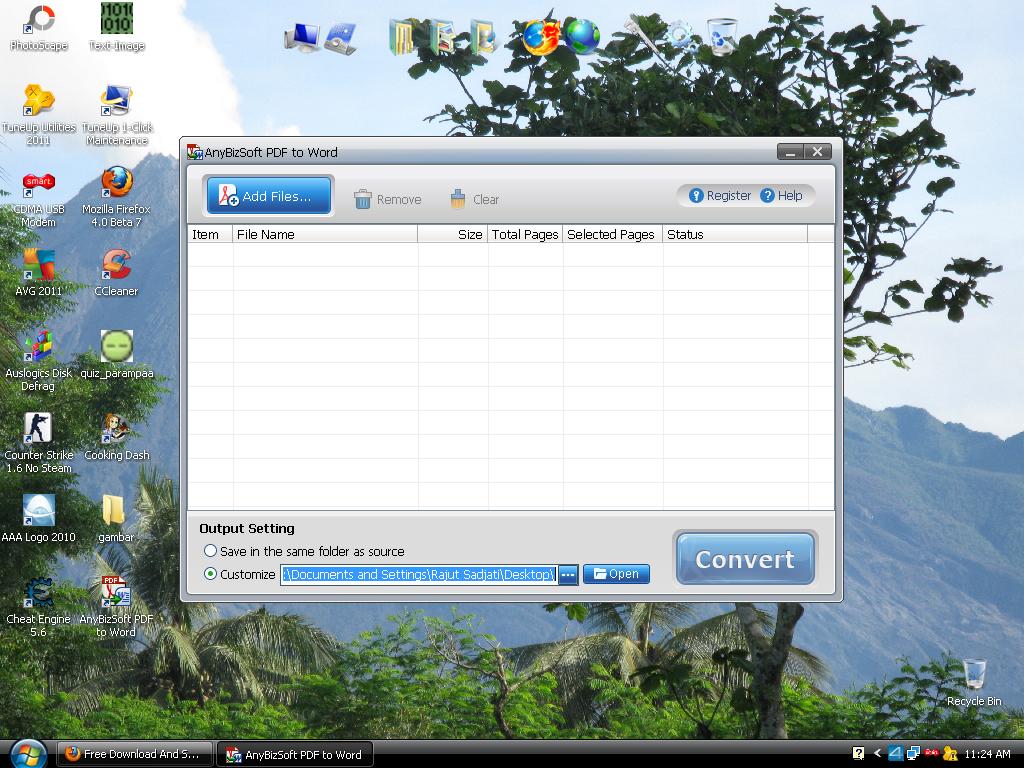This screenshot has height=768, width=1024.
Task: Select the Customize output radio button
Action: tap(210, 574)
